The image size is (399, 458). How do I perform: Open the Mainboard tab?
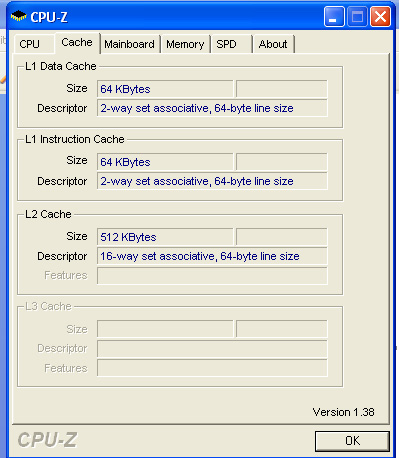pos(130,44)
